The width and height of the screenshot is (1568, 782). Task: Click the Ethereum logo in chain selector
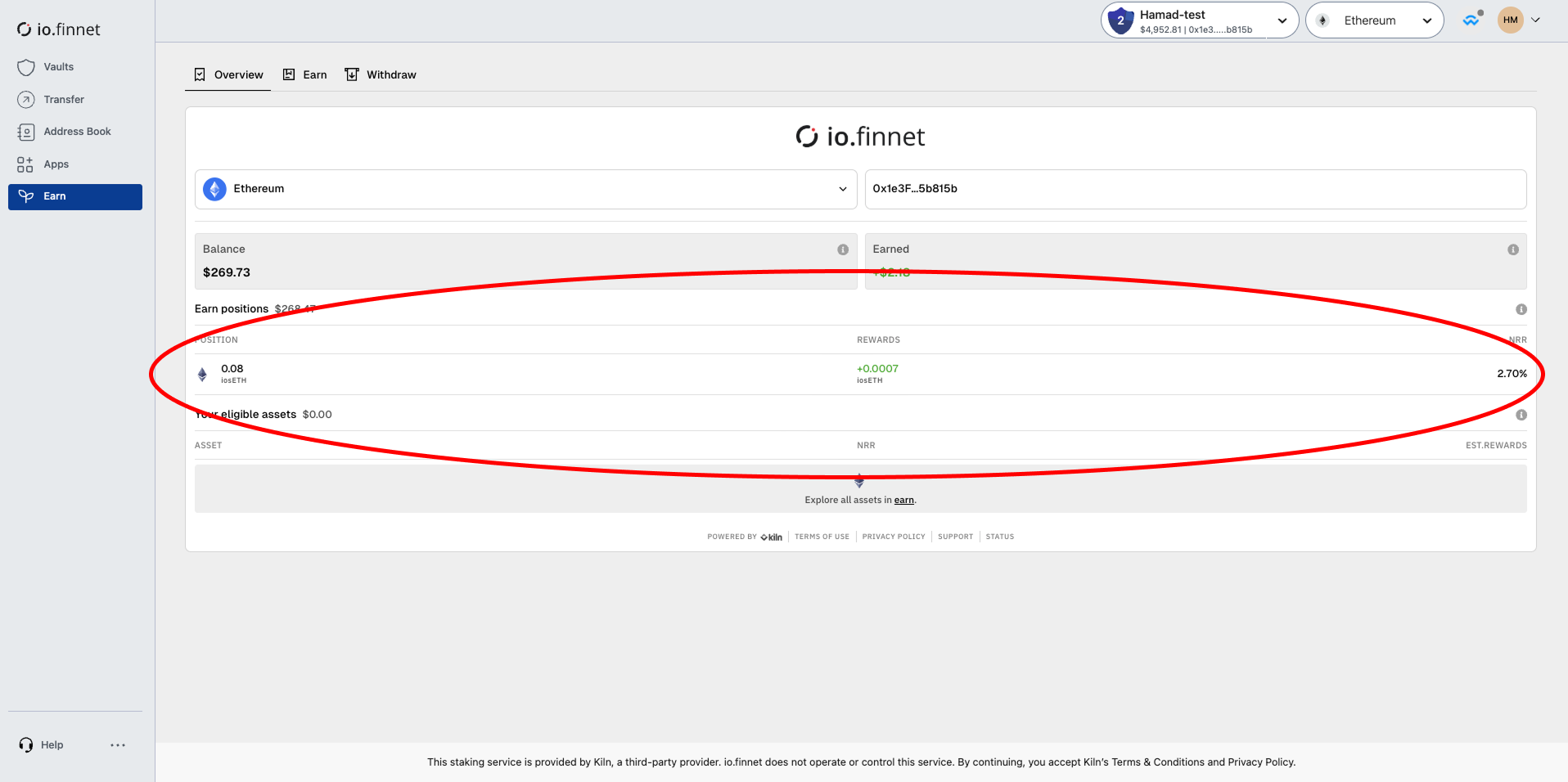point(214,189)
